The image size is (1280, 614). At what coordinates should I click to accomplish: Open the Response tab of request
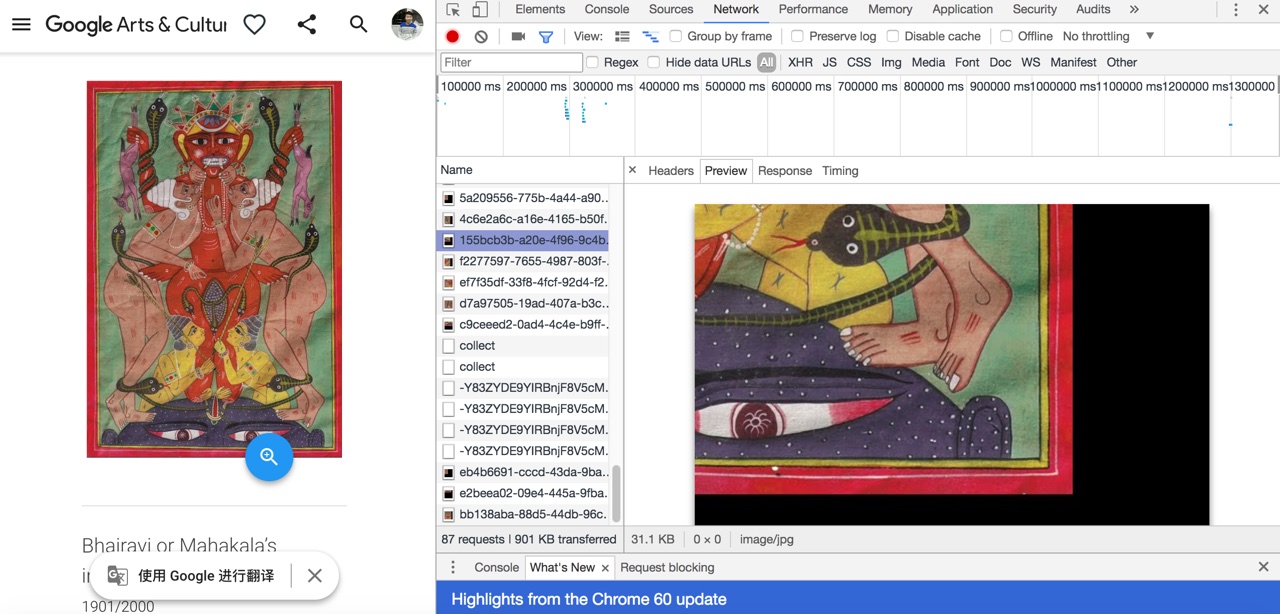[785, 171]
